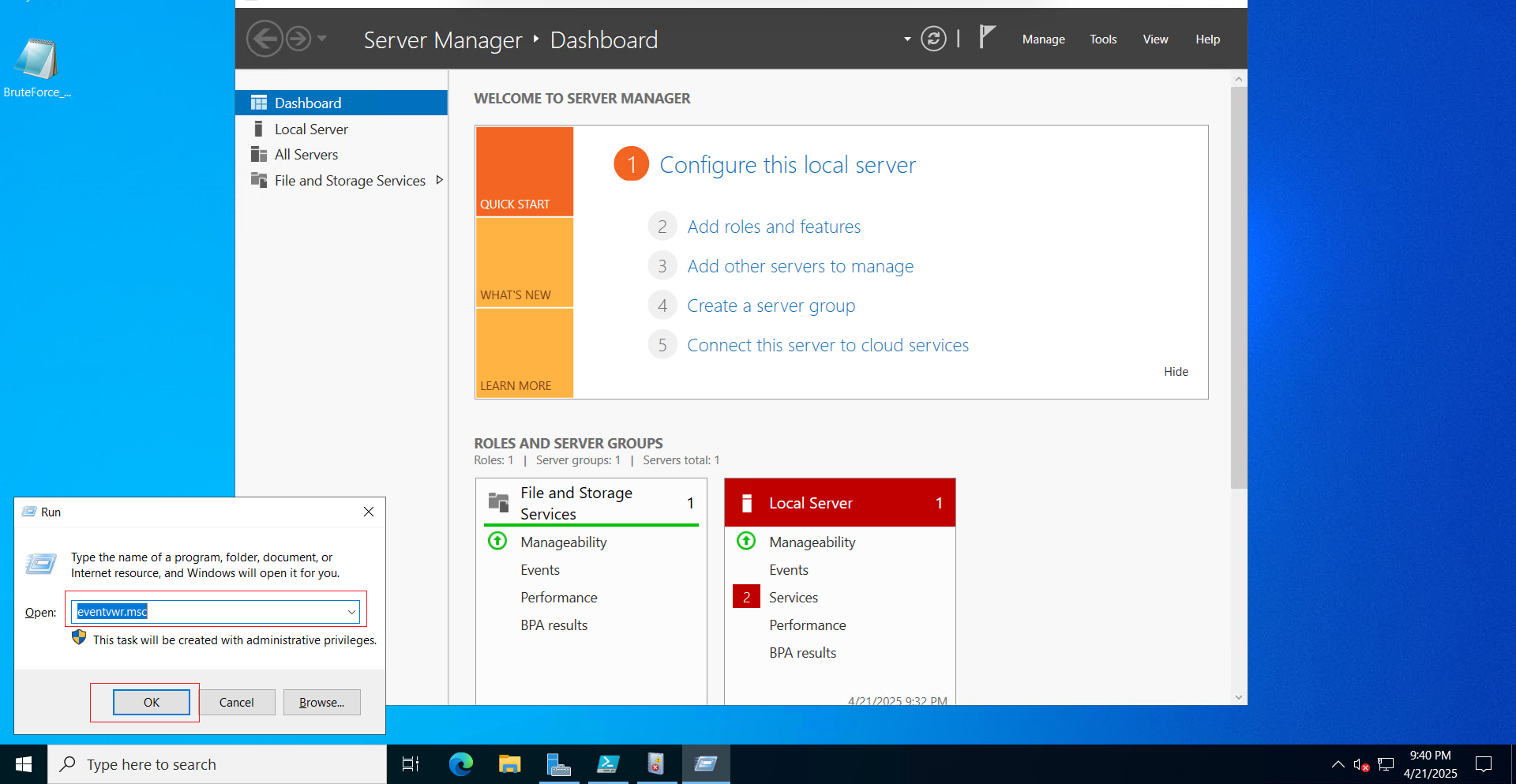
Task: Open the Windows Start menu
Action: point(24,764)
